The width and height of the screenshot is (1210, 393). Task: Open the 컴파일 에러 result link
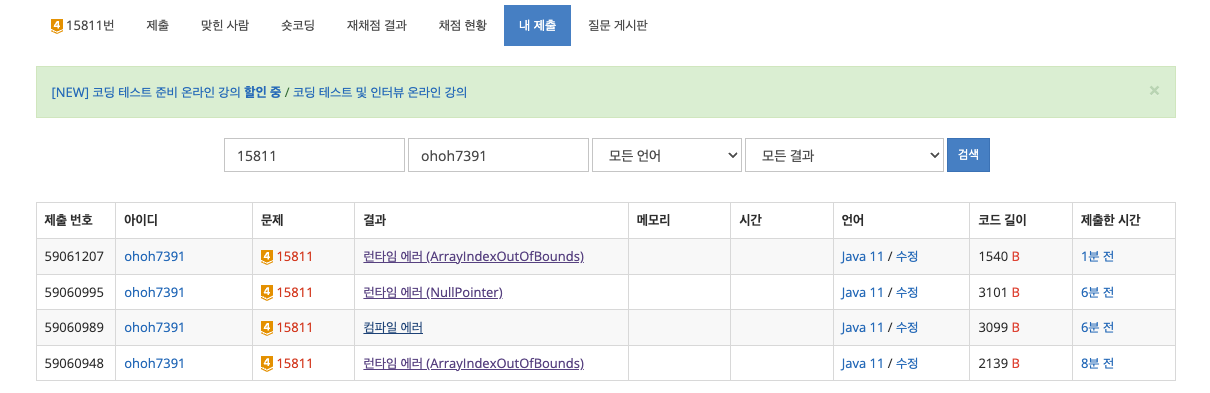coord(393,327)
